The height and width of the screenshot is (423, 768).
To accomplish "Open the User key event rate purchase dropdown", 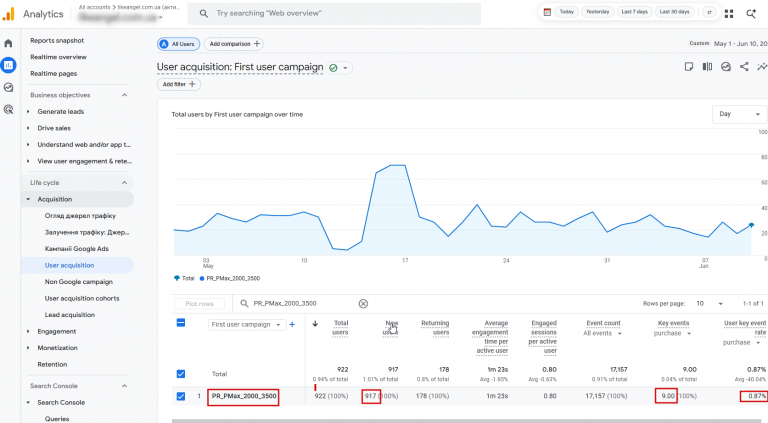I will (x=742, y=343).
